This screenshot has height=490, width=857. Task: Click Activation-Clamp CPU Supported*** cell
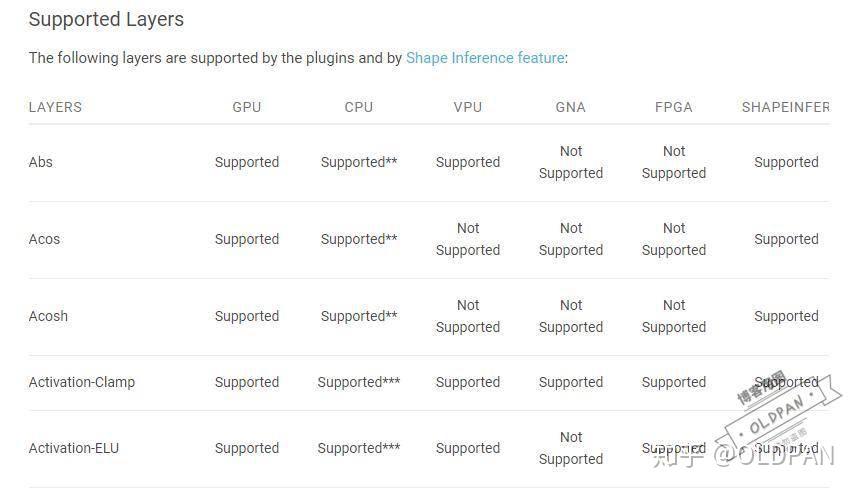[359, 382]
